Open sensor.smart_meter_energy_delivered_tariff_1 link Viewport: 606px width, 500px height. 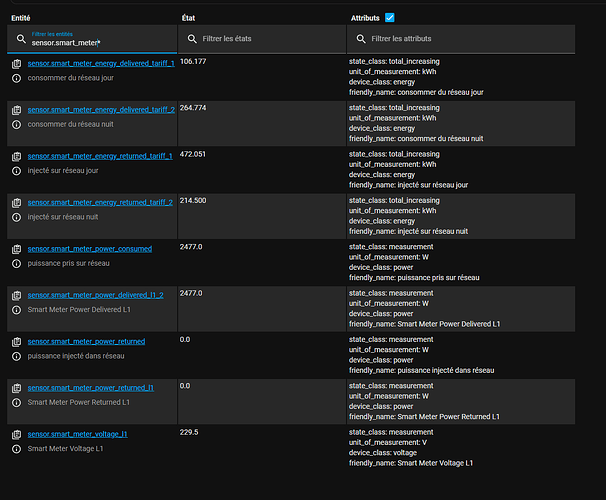coord(101,63)
